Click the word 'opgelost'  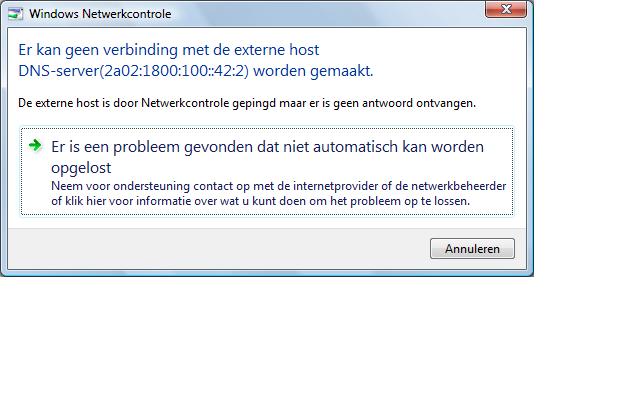[81, 167]
